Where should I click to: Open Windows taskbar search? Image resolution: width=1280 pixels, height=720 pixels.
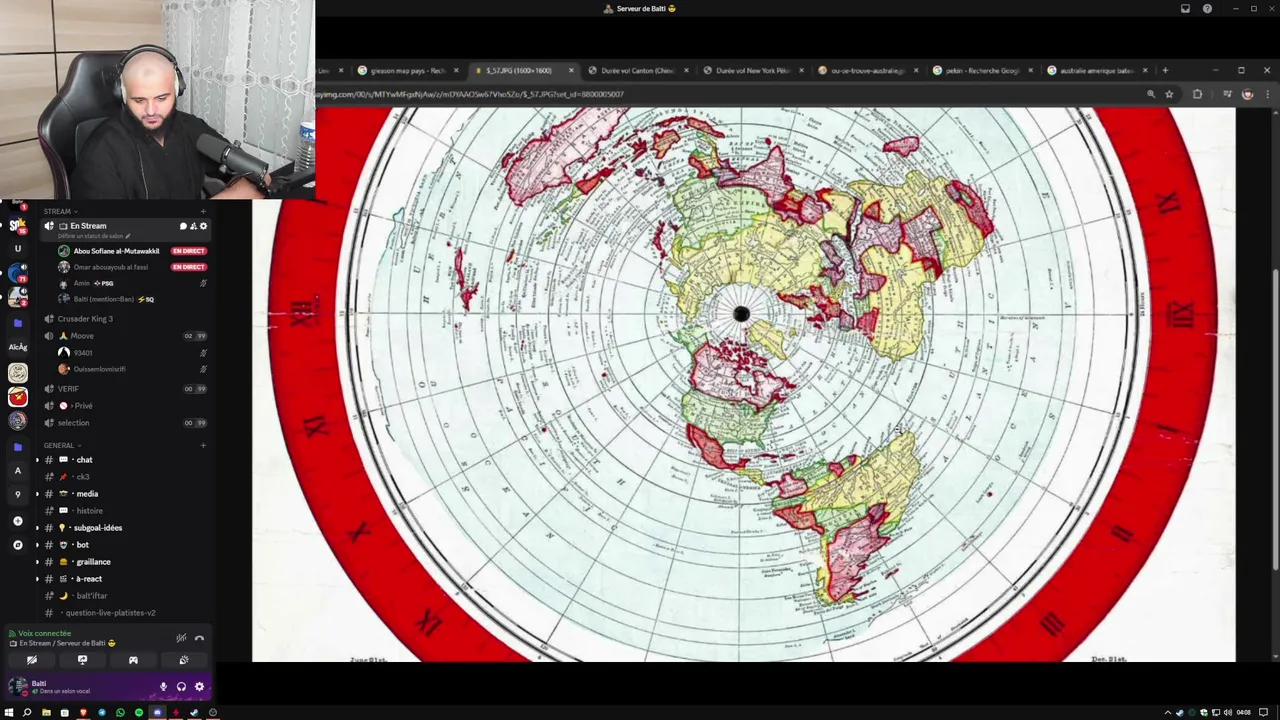27,713
